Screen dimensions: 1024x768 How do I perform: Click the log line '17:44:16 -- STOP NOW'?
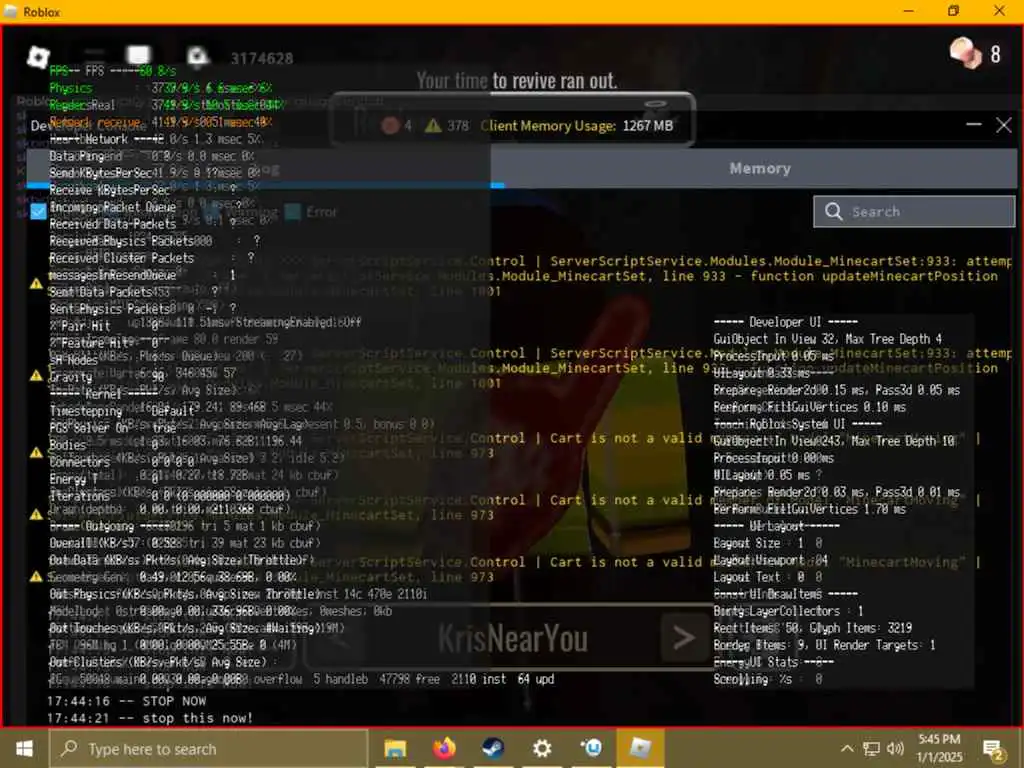126,701
